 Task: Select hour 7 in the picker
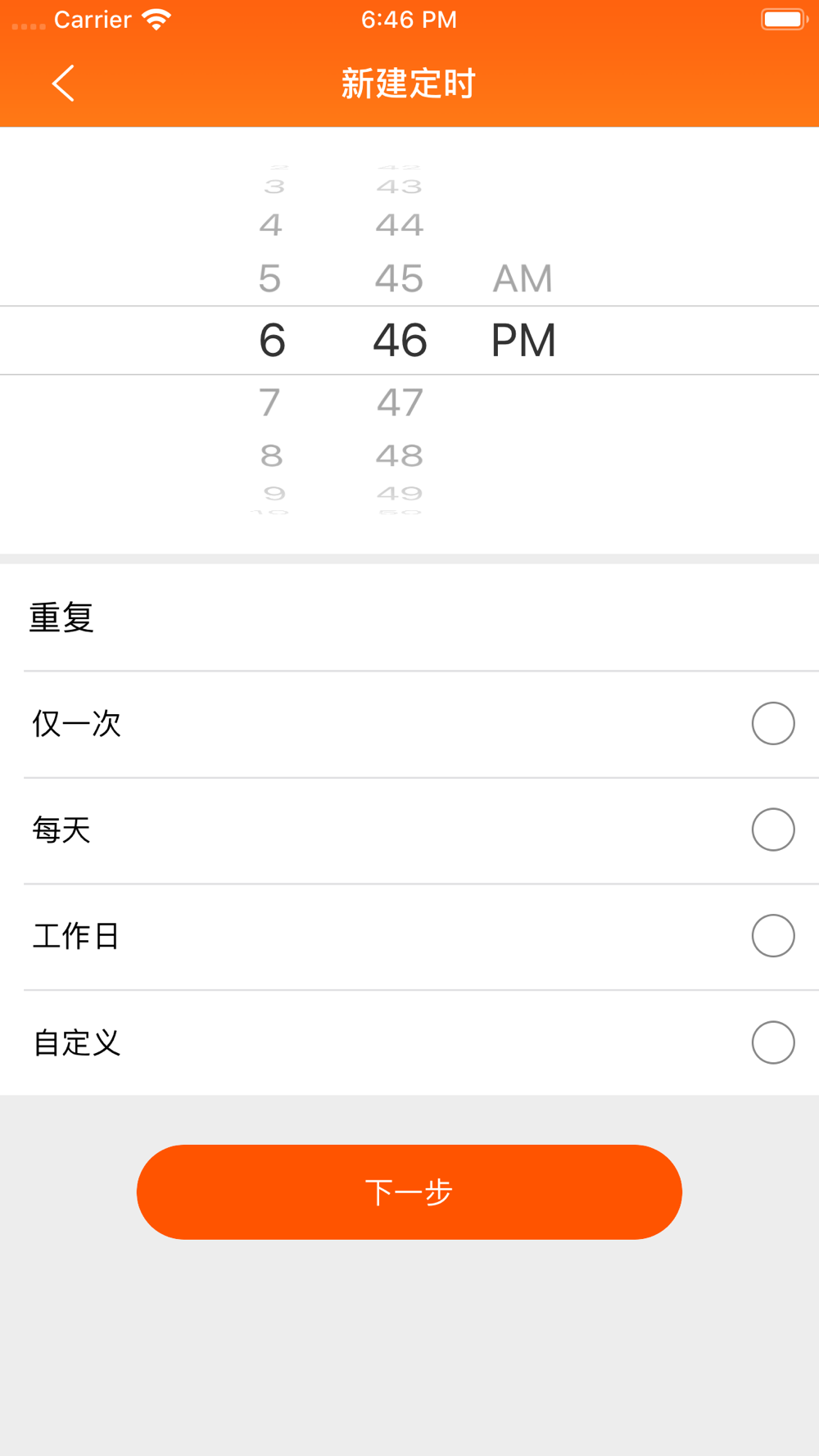[x=270, y=403]
